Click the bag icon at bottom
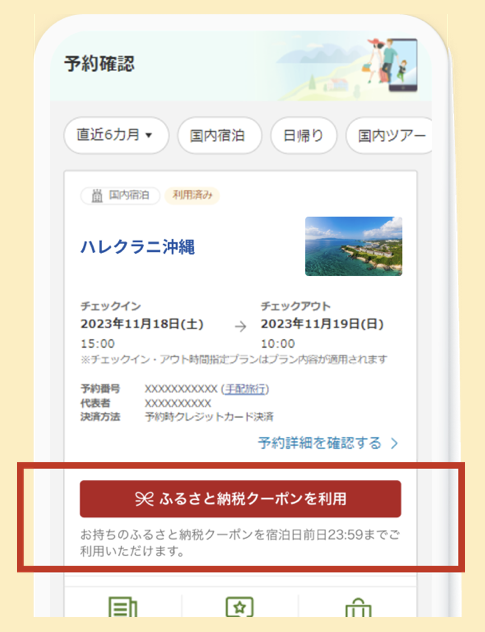This screenshot has width=485, height=632. 358,609
